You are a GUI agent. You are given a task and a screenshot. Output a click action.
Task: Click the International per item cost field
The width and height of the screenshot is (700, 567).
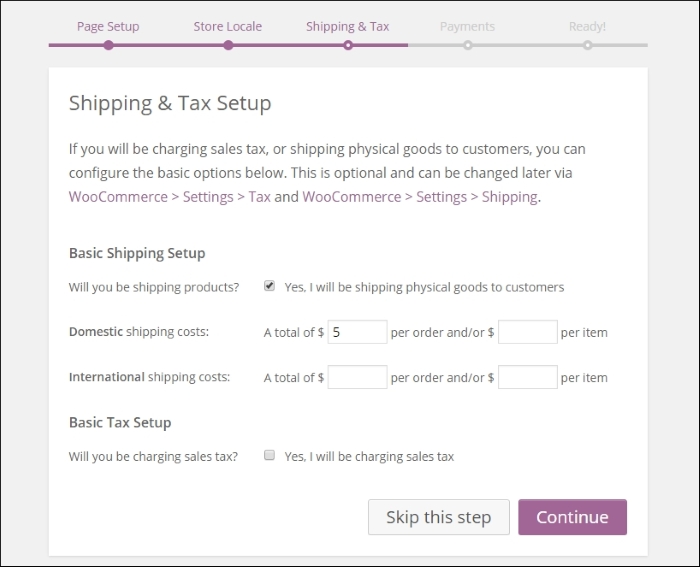point(527,377)
